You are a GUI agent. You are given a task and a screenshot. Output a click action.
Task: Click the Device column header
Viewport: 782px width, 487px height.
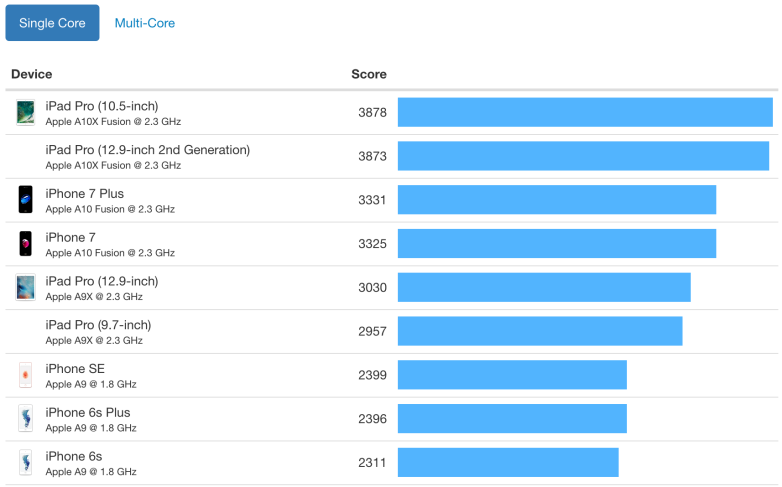pyautogui.click(x=32, y=74)
